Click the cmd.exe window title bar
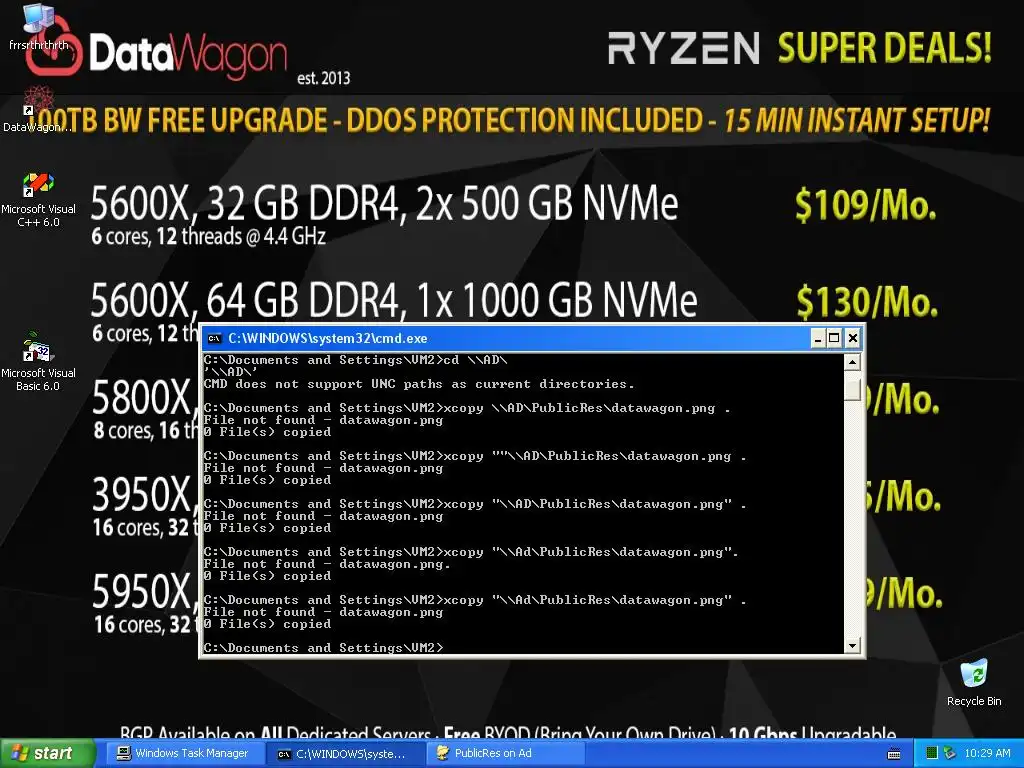1024x768 pixels. point(507,338)
